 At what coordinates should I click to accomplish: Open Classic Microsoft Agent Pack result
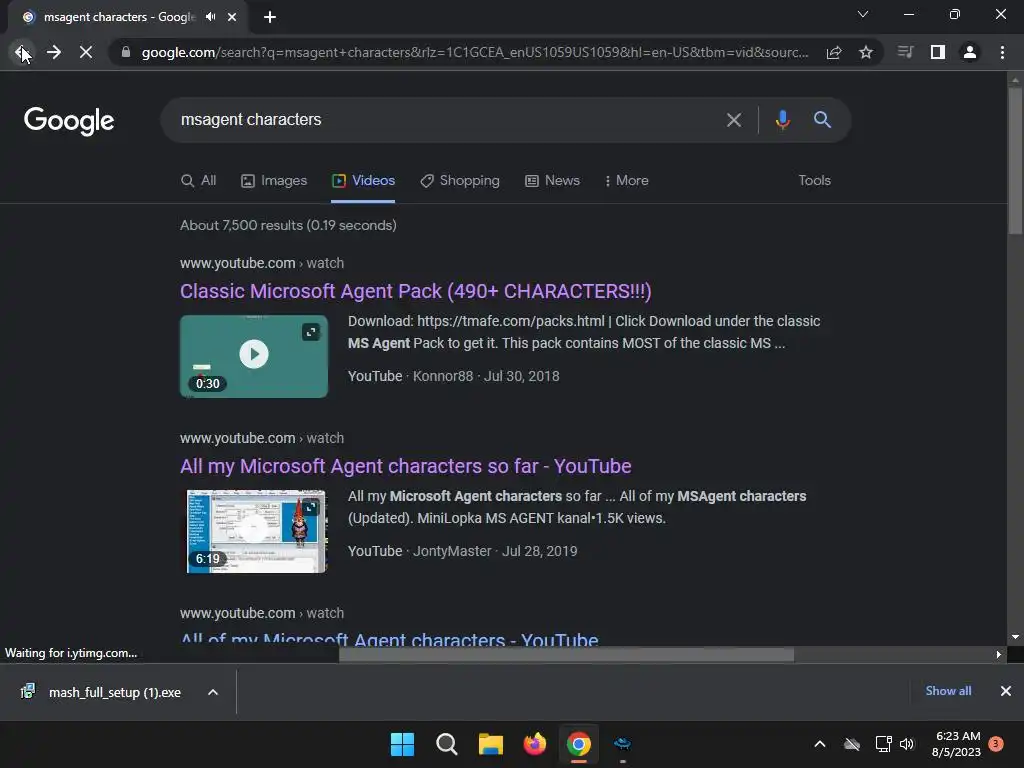pyautogui.click(x=416, y=291)
